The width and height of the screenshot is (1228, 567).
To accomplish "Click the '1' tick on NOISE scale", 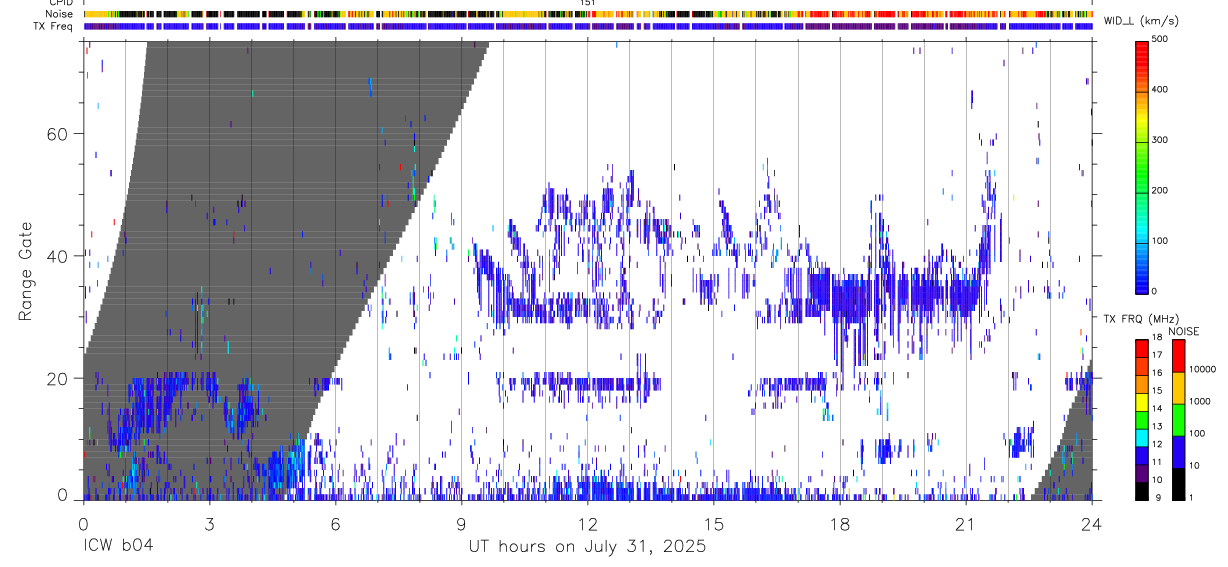I will point(1192,497).
